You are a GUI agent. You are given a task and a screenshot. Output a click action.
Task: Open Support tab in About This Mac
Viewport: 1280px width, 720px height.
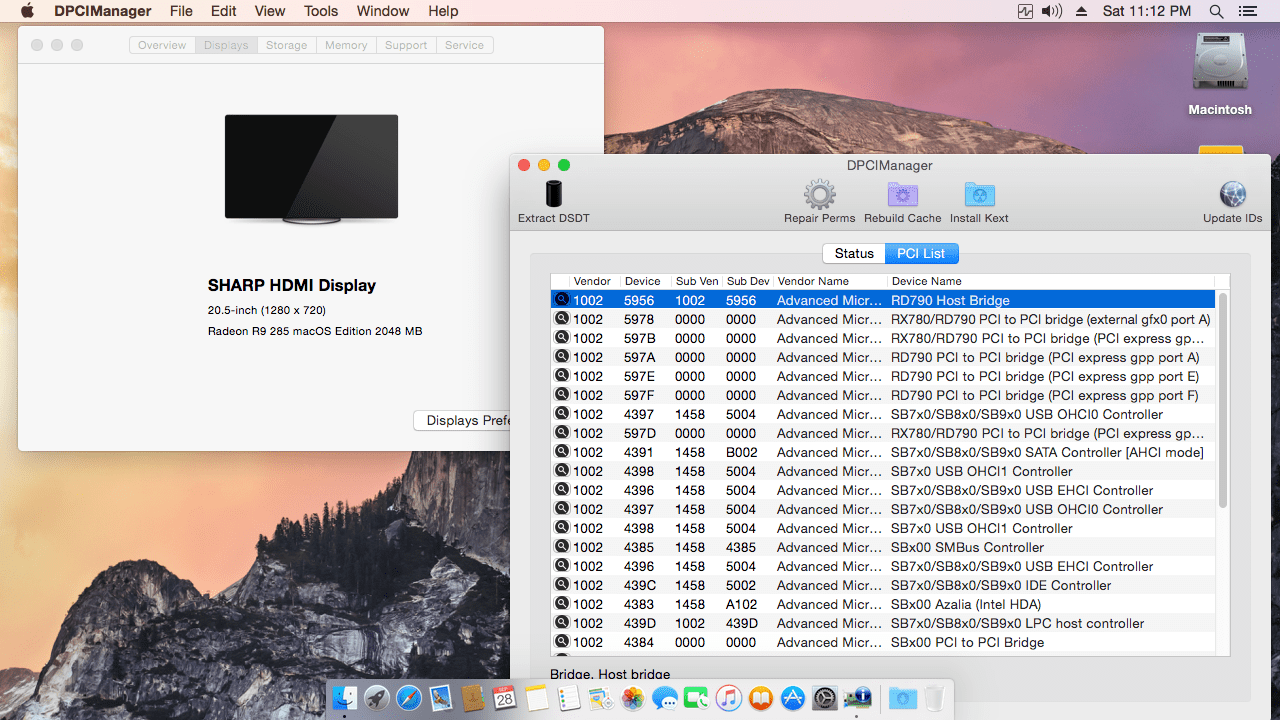pos(406,45)
